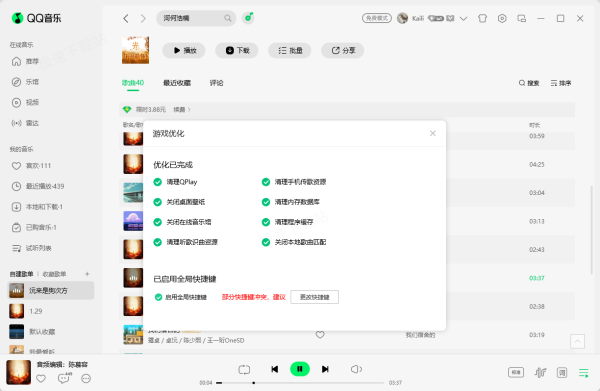Change the loop playback mode icon
The width and height of the screenshot is (600, 391).
(244, 369)
